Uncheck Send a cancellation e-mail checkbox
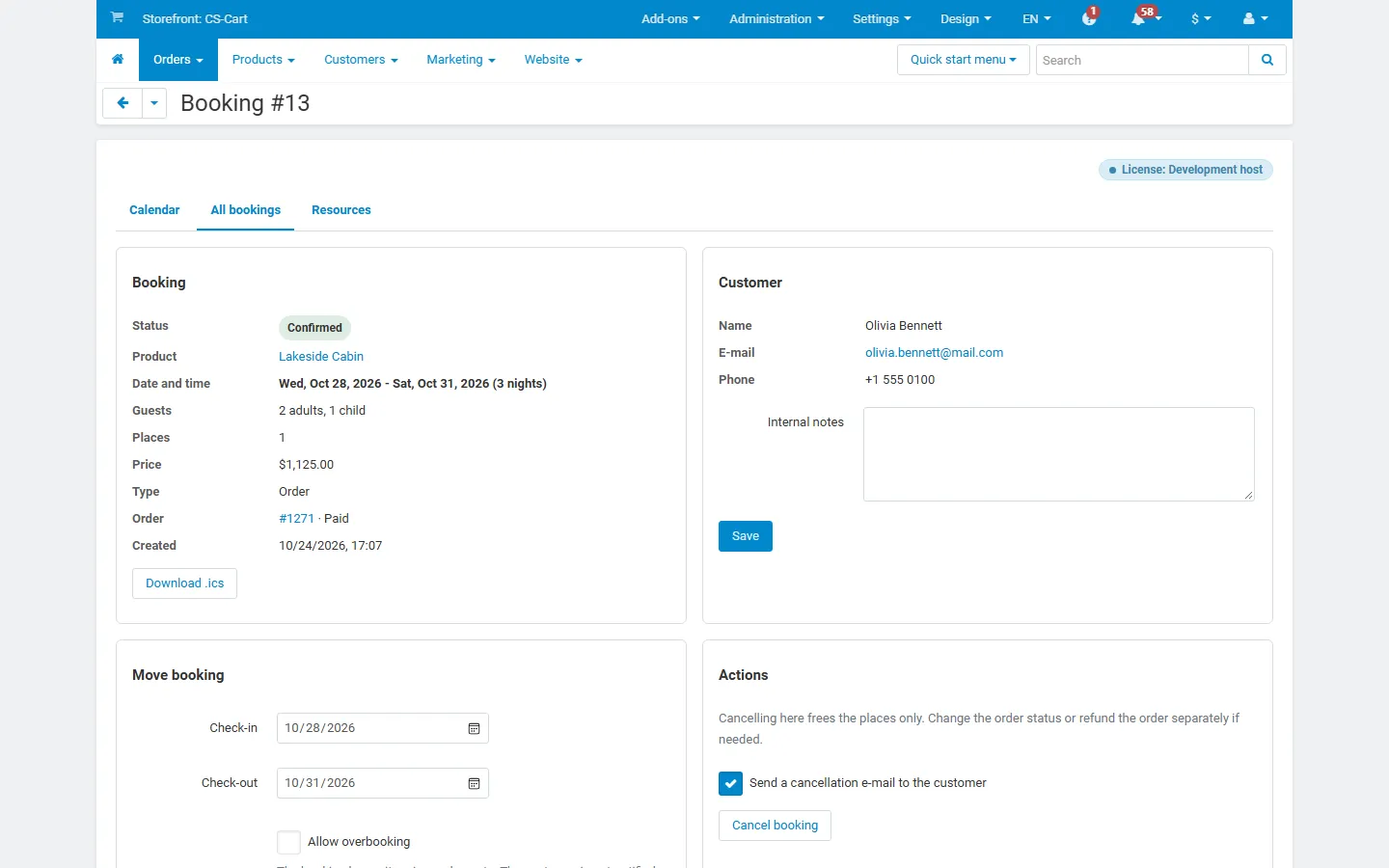The height and width of the screenshot is (868, 1389). (x=730, y=783)
